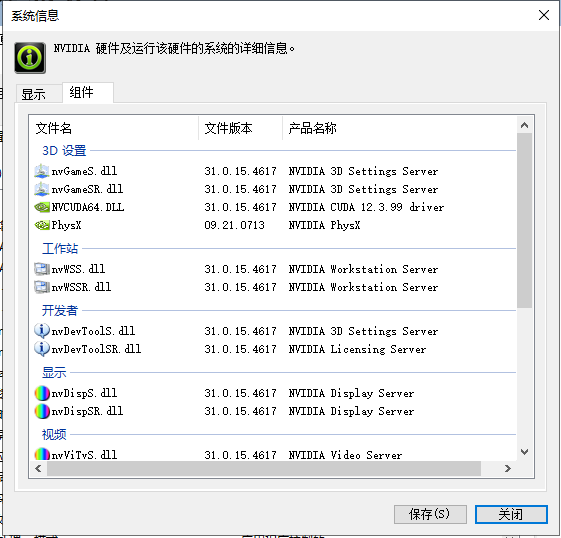The width and height of the screenshot is (561, 538).
Task: Click version 31.0.15.4617 in nvGameS.dll row
Action: pyautogui.click(x=240, y=171)
